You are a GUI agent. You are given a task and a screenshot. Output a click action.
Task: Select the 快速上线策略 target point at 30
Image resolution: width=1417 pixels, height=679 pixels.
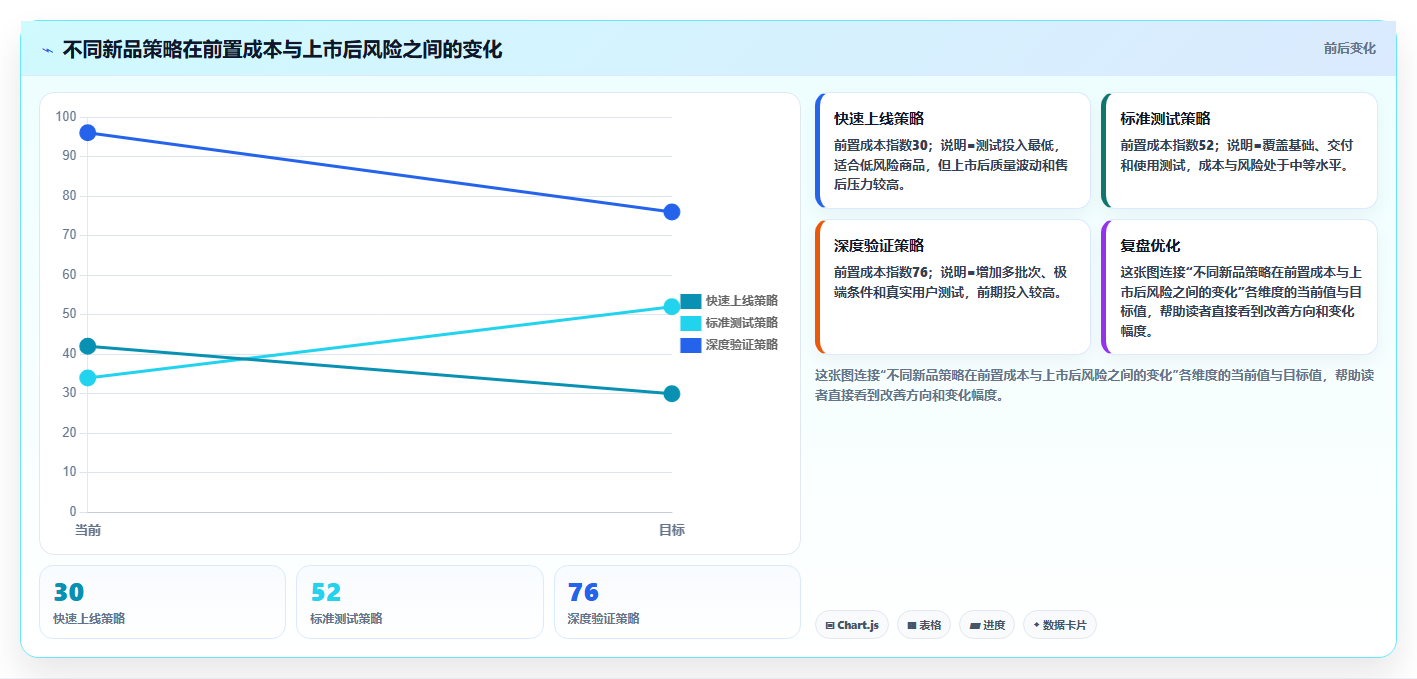672,394
